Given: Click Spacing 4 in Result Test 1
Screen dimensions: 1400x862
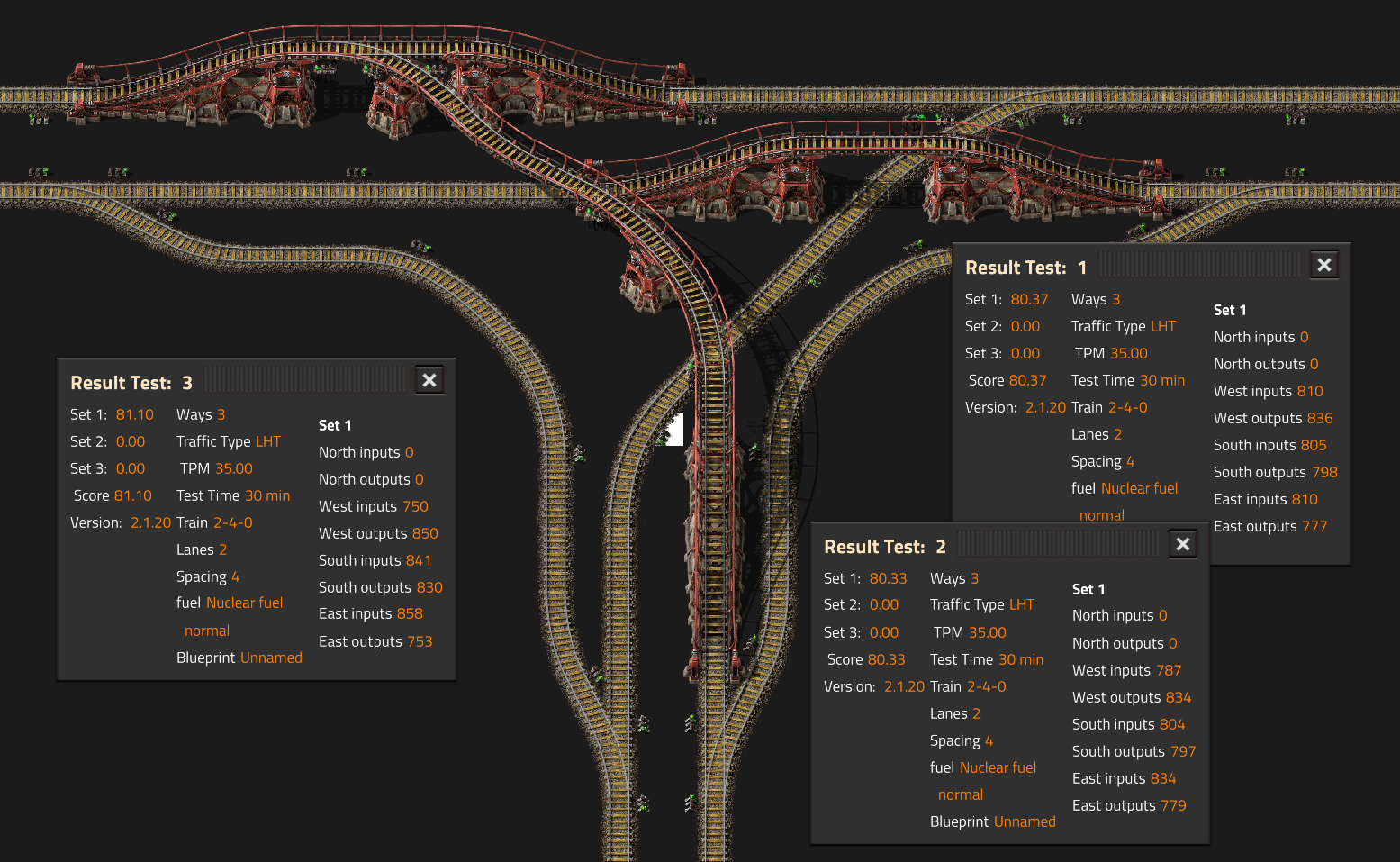Looking at the screenshot, I should pyautogui.click(x=1103, y=461).
